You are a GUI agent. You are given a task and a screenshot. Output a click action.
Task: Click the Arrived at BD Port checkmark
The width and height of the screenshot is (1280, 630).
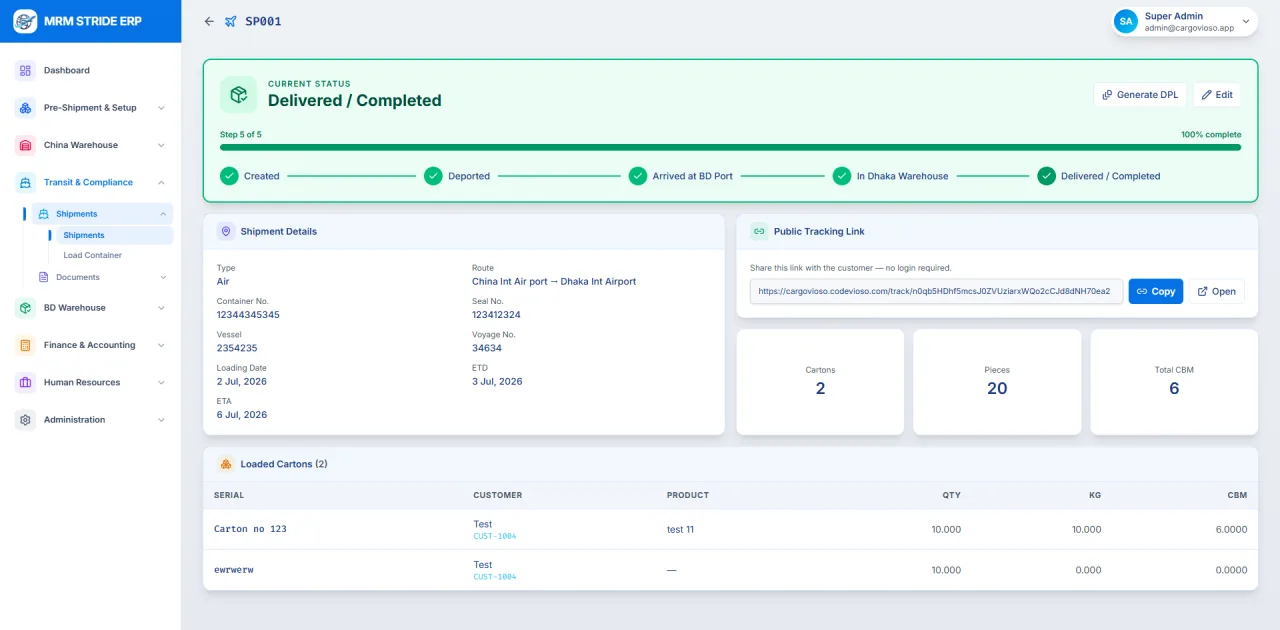[638, 176]
